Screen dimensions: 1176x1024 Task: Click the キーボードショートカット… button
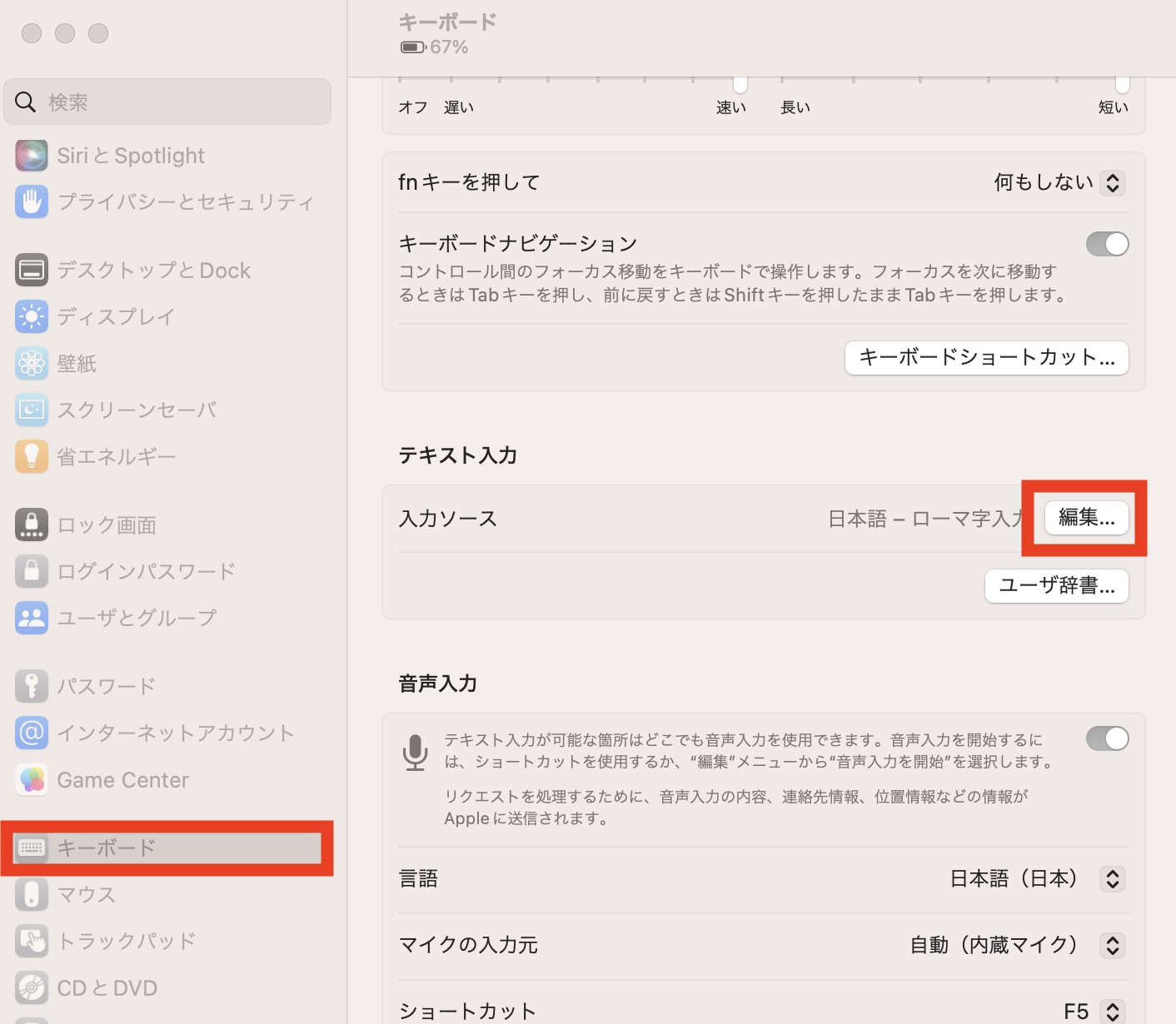point(986,358)
